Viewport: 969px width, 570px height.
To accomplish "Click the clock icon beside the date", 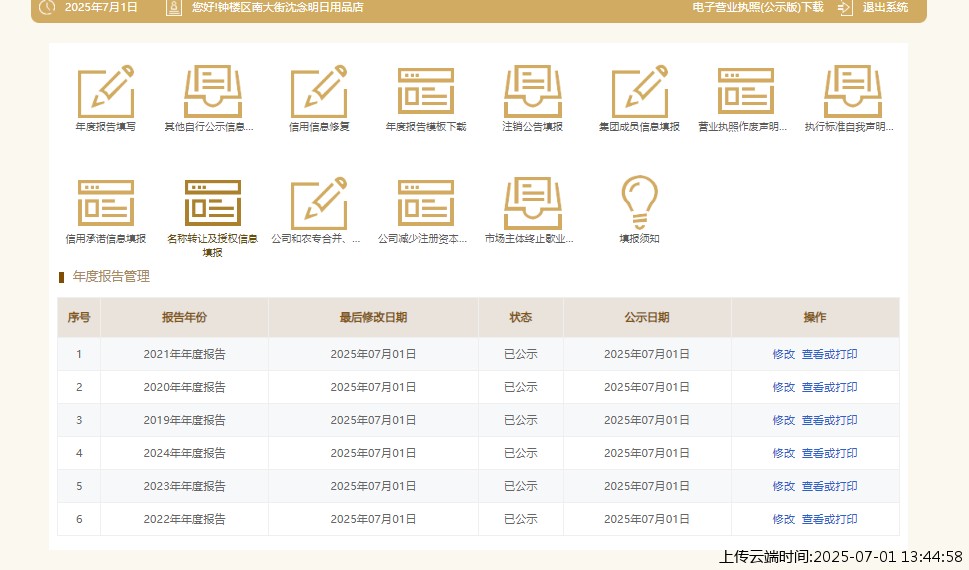I will (46, 7).
